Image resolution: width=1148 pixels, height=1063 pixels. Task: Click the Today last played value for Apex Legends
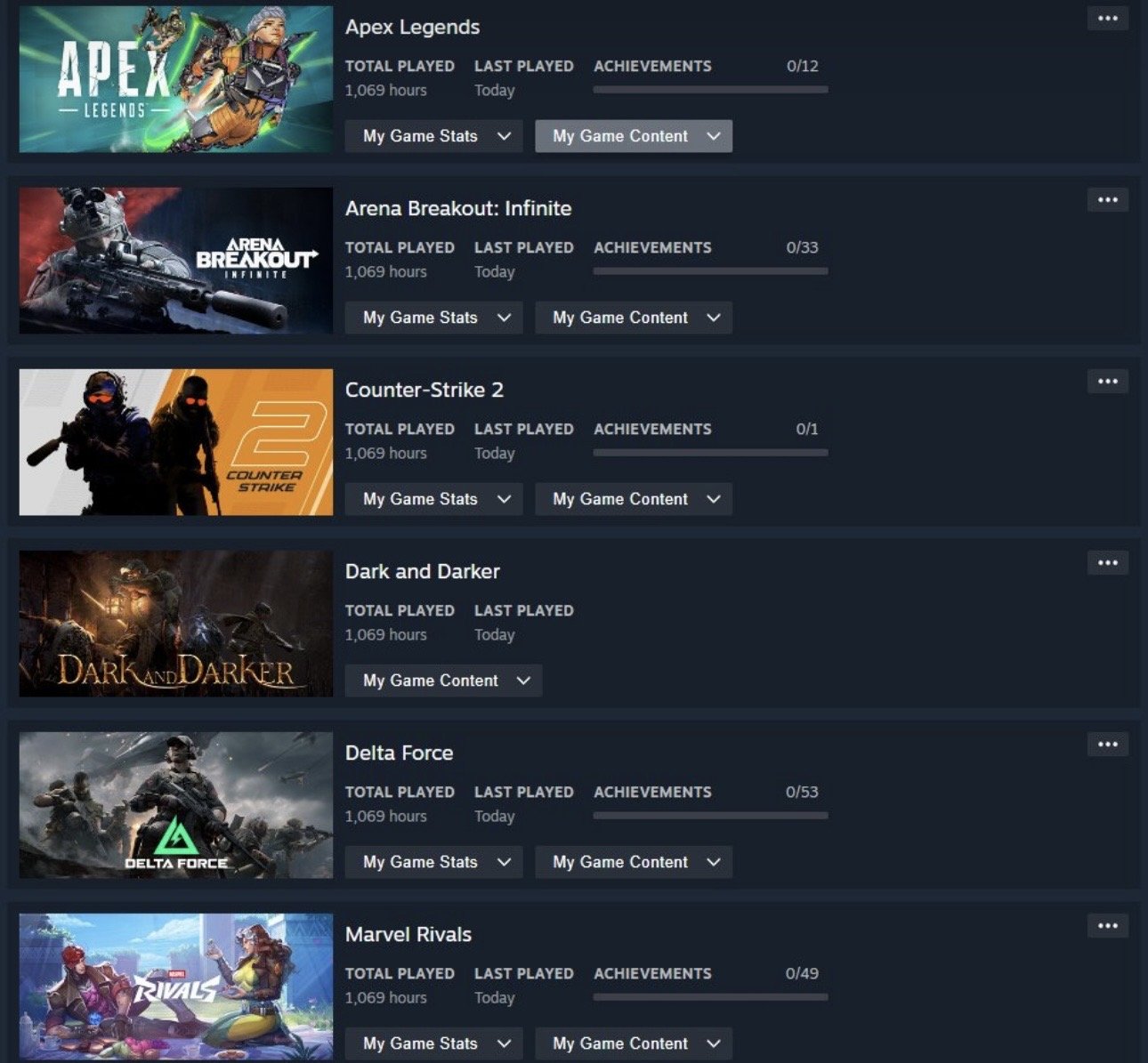click(495, 91)
